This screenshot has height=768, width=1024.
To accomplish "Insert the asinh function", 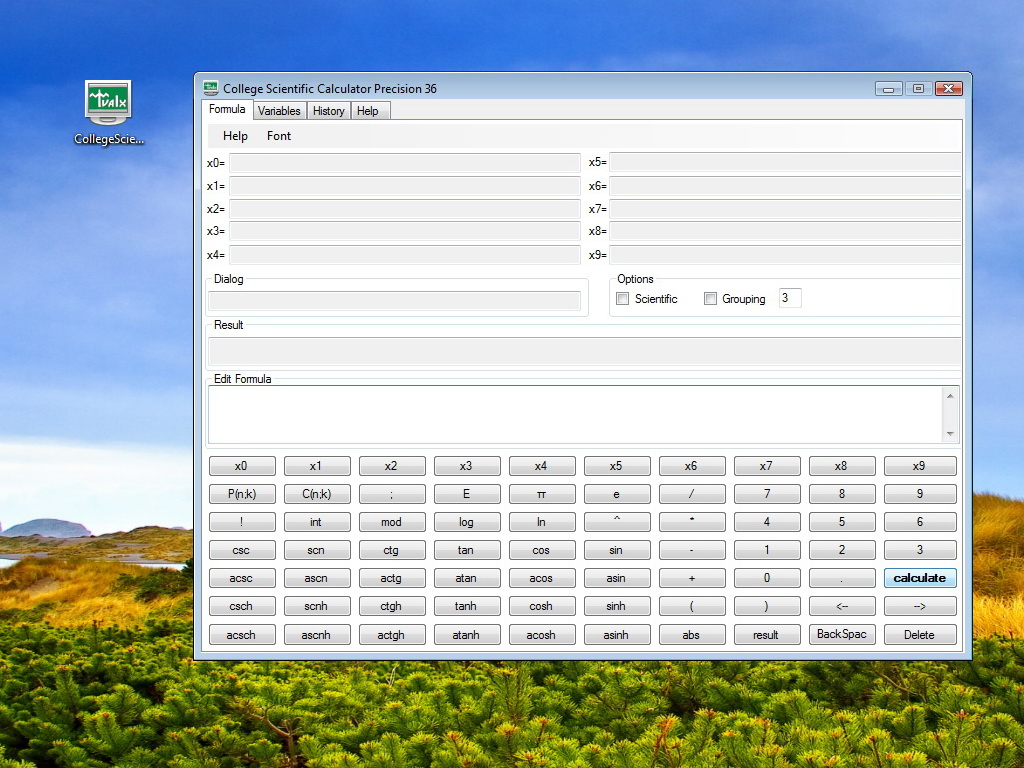I will pyautogui.click(x=616, y=635).
